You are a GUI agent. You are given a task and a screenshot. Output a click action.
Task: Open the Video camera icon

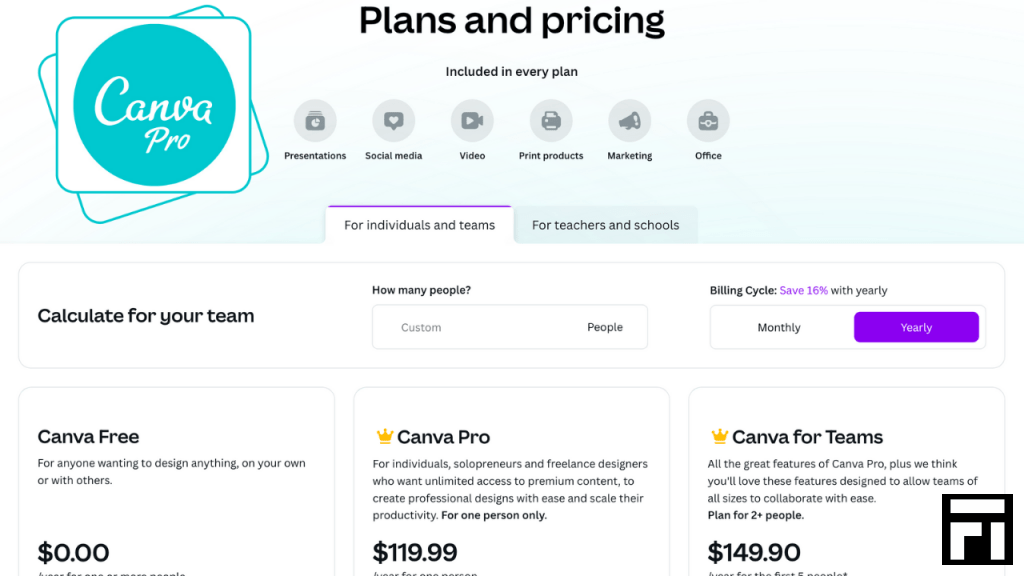click(472, 121)
